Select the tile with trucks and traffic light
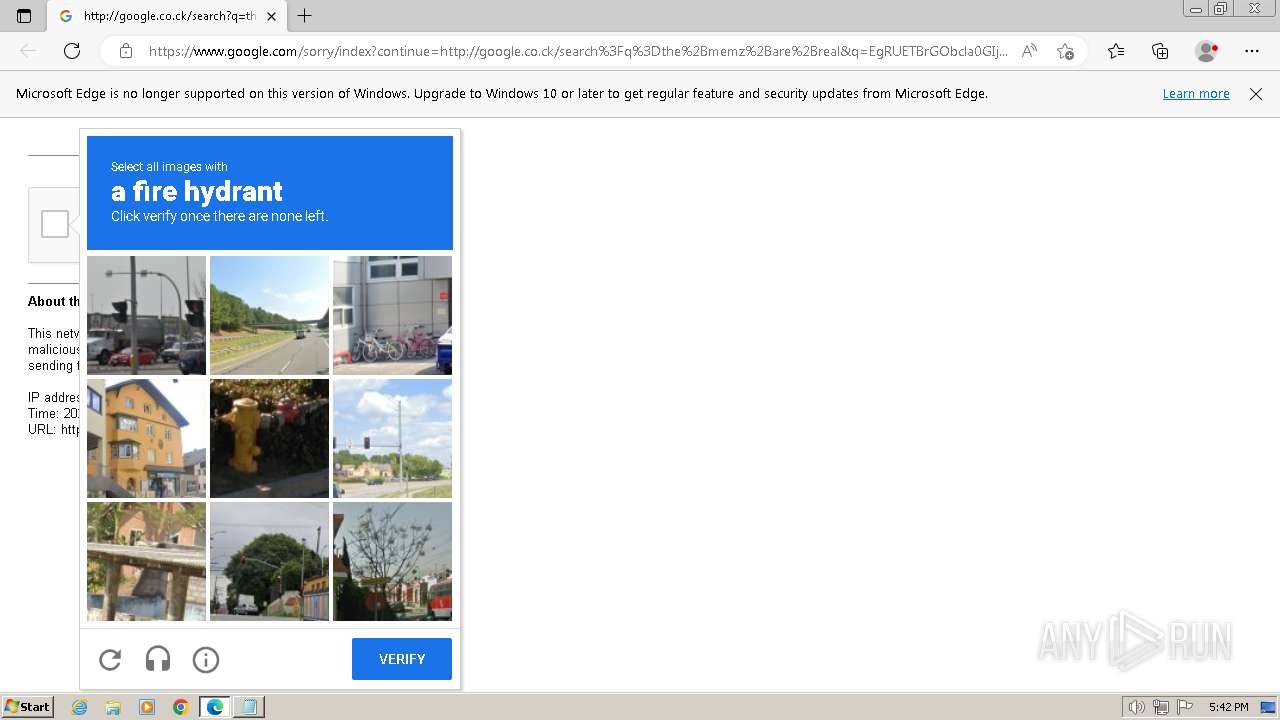The height and width of the screenshot is (720, 1280). [x=146, y=315]
